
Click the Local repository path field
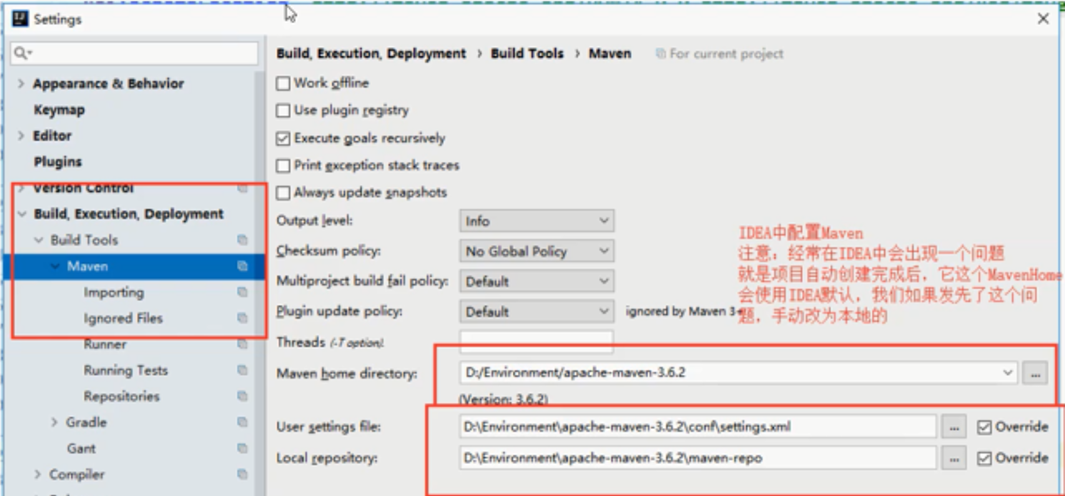point(698,458)
